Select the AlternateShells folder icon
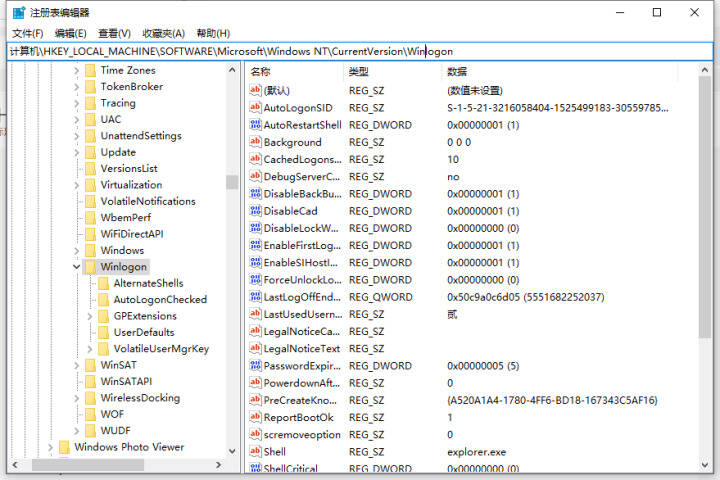This screenshot has width=720, height=480. [x=104, y=283]
